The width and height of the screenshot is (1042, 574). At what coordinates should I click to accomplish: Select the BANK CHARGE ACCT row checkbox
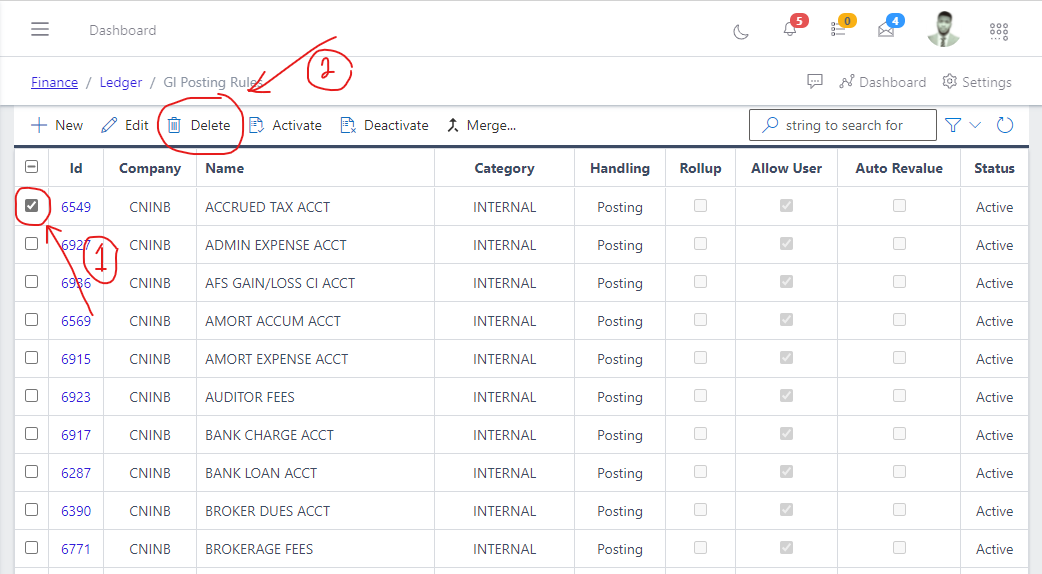coord(31,433)
